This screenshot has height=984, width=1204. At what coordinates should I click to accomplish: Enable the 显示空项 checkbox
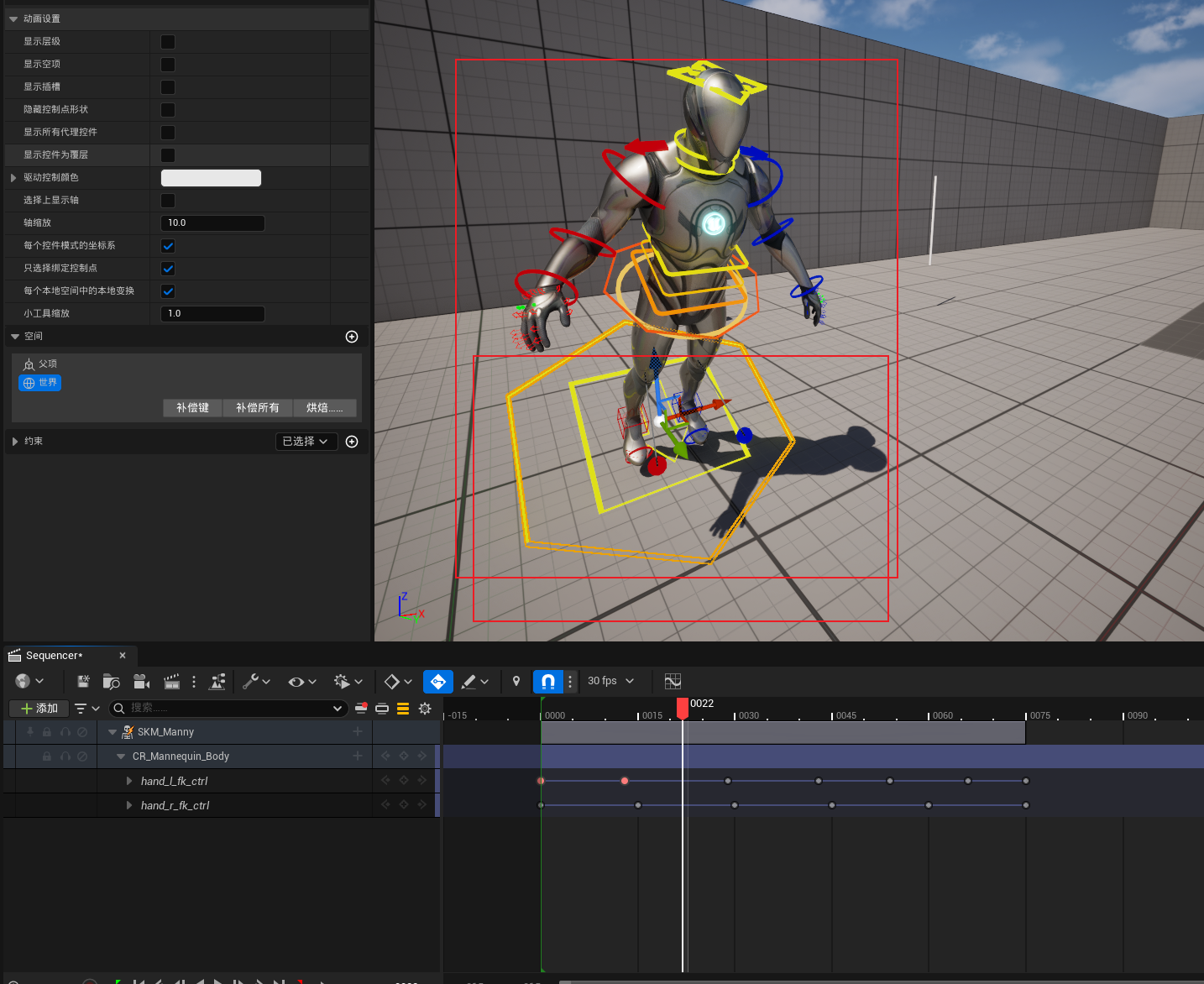[168, 65]
